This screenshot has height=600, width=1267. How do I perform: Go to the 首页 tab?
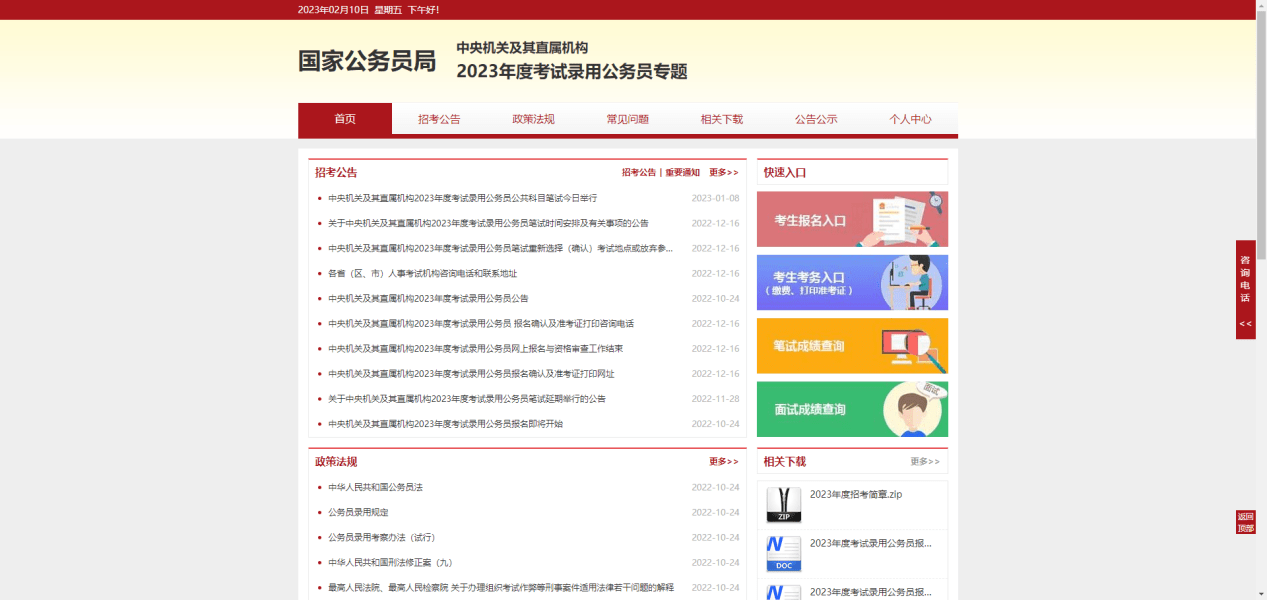[345, 119]
